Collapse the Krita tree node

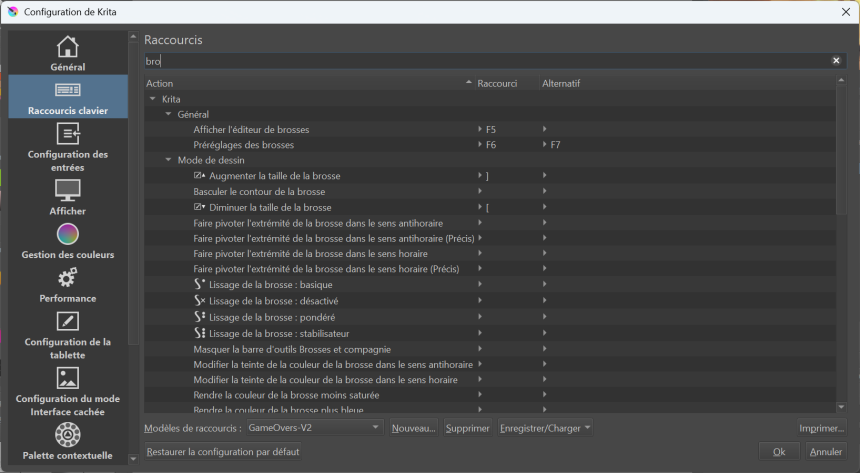[152, 99]
